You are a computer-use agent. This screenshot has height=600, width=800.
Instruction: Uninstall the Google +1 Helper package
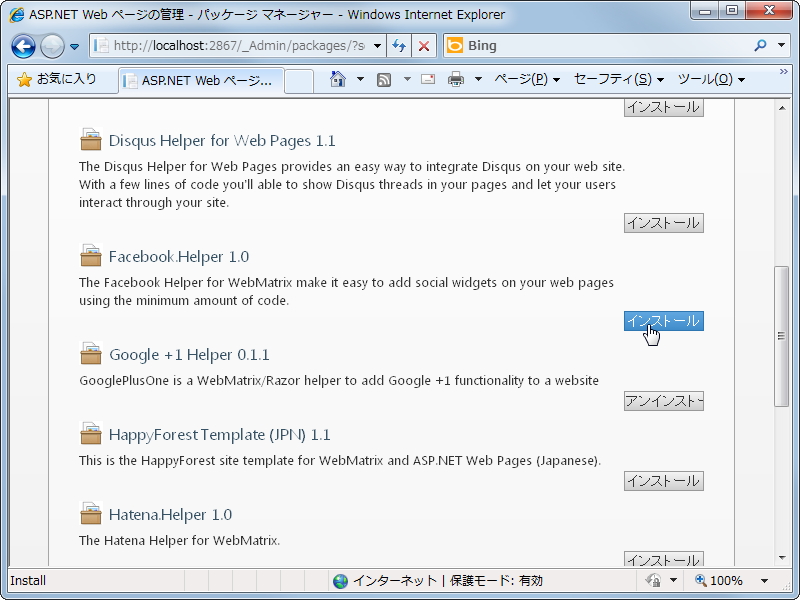664,400
